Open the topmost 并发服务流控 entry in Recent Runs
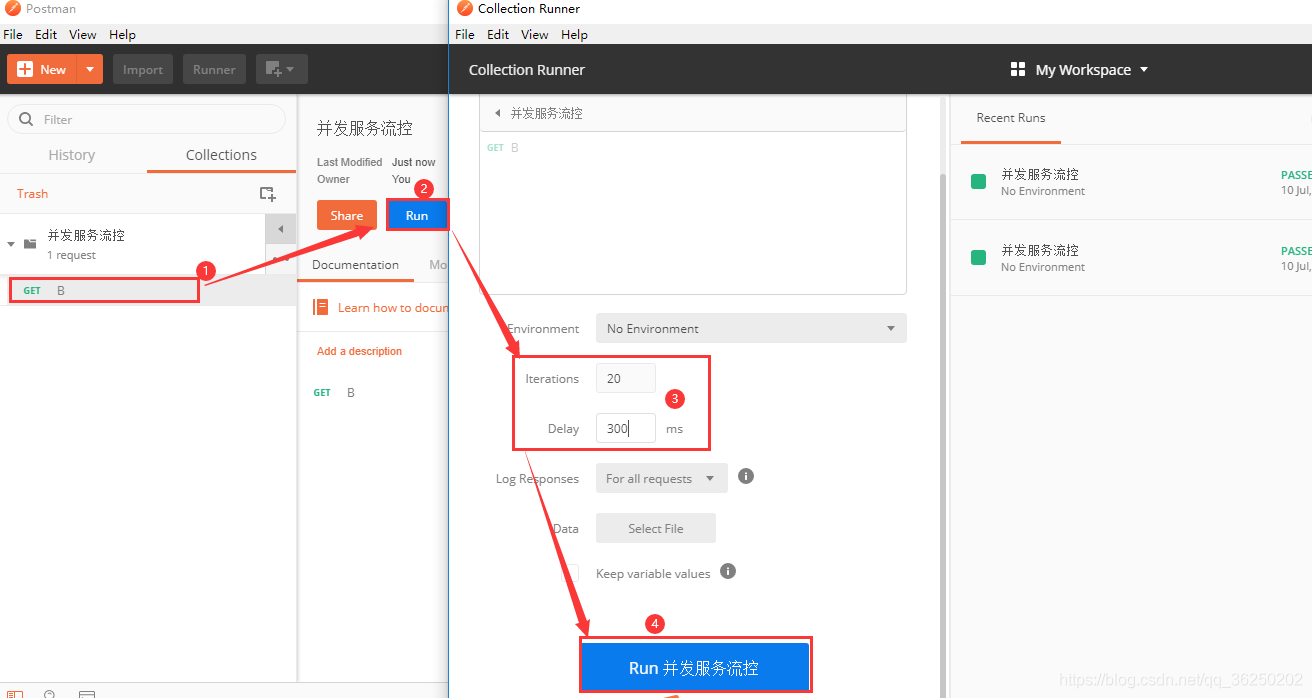This screenshot has width=1312, height=698. click(x=1130, y=181)
